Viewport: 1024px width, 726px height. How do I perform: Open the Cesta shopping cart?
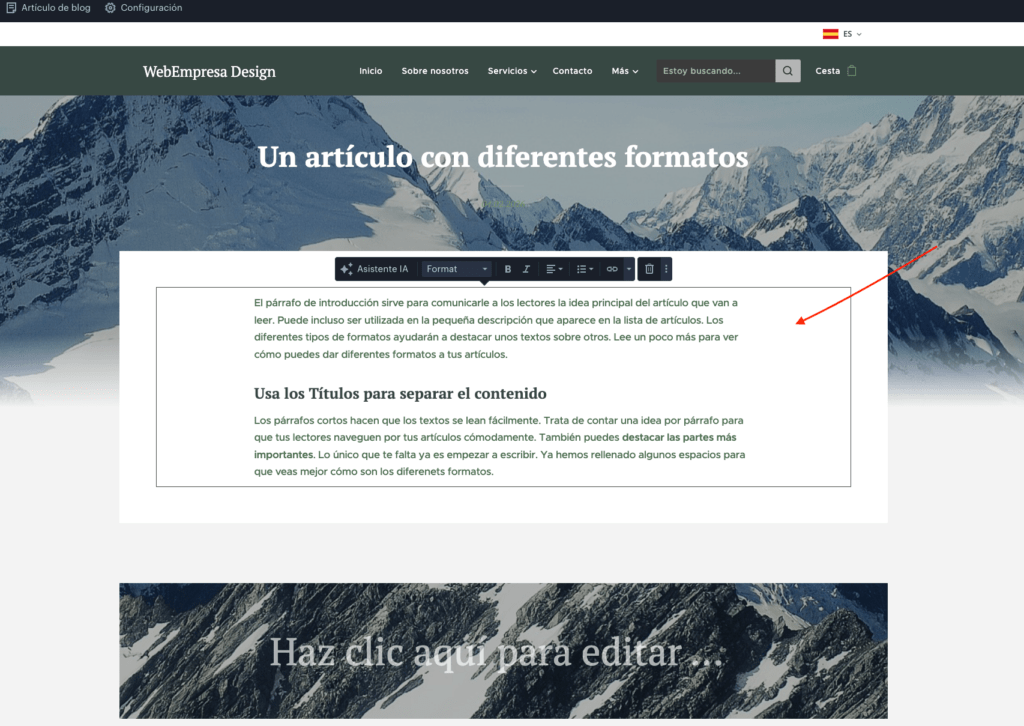click(836, 71)
